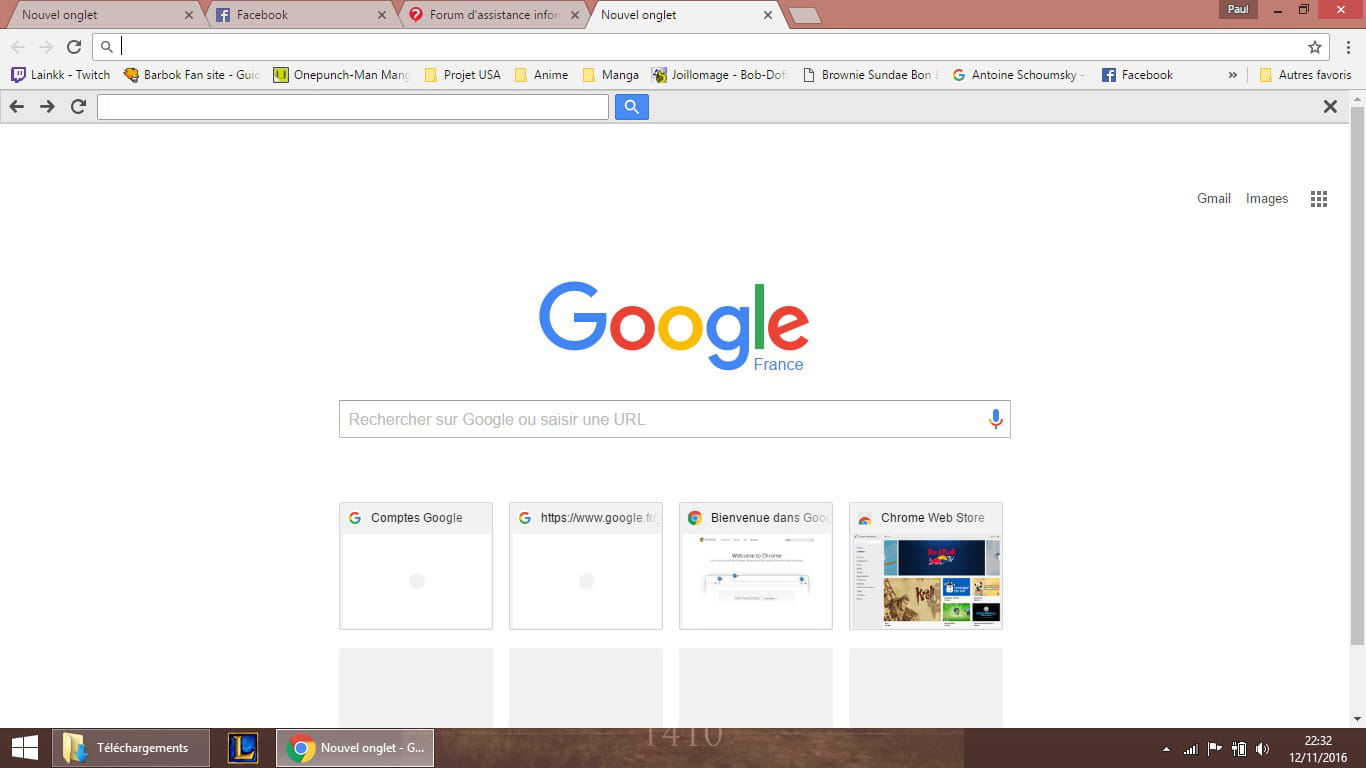
Task: Open the Gmail link
Action: point(1213,199)
